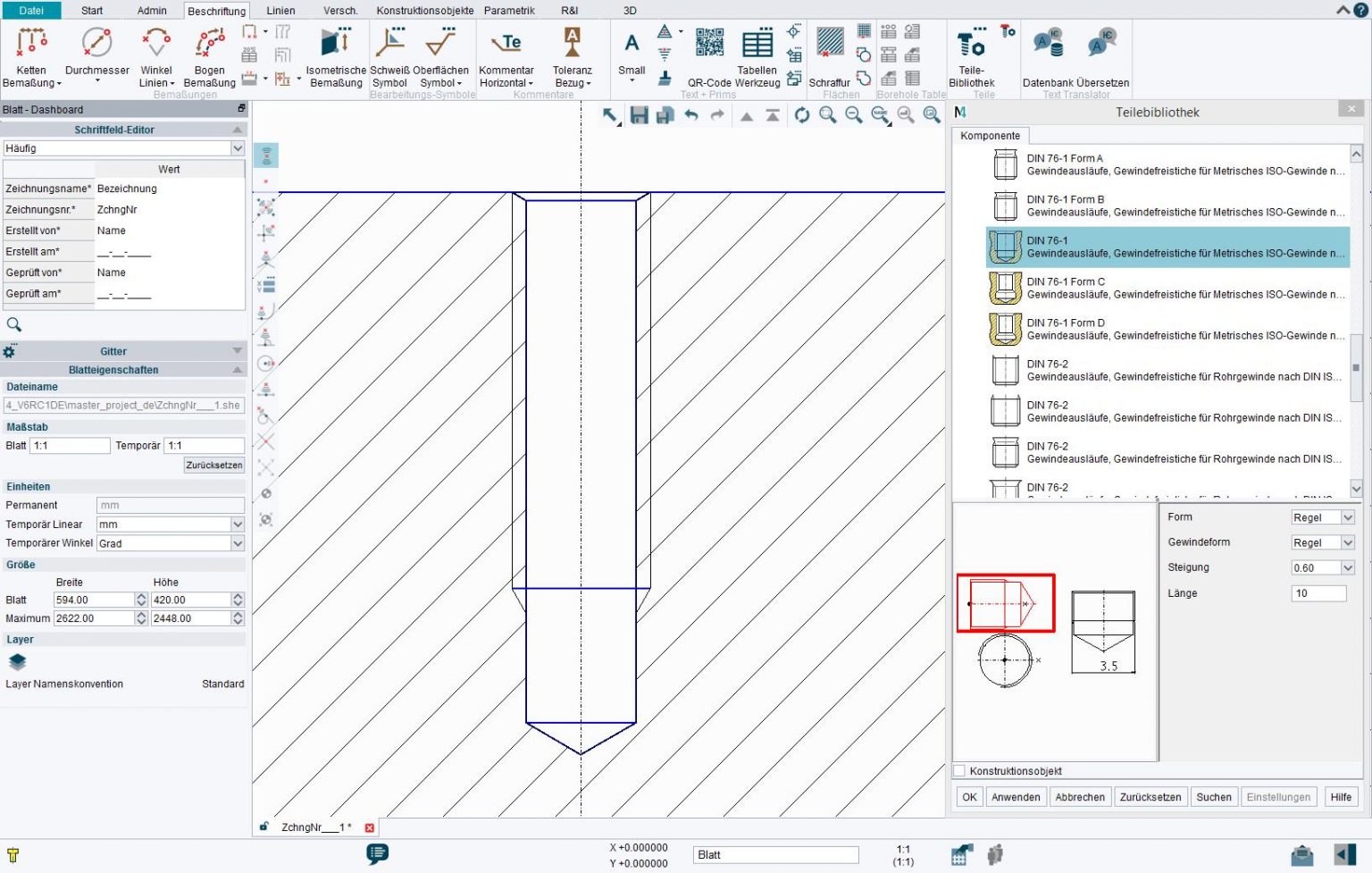
Task: Enable the Konstruktionsobjekt checkbox
Action: tap(959, 770)
